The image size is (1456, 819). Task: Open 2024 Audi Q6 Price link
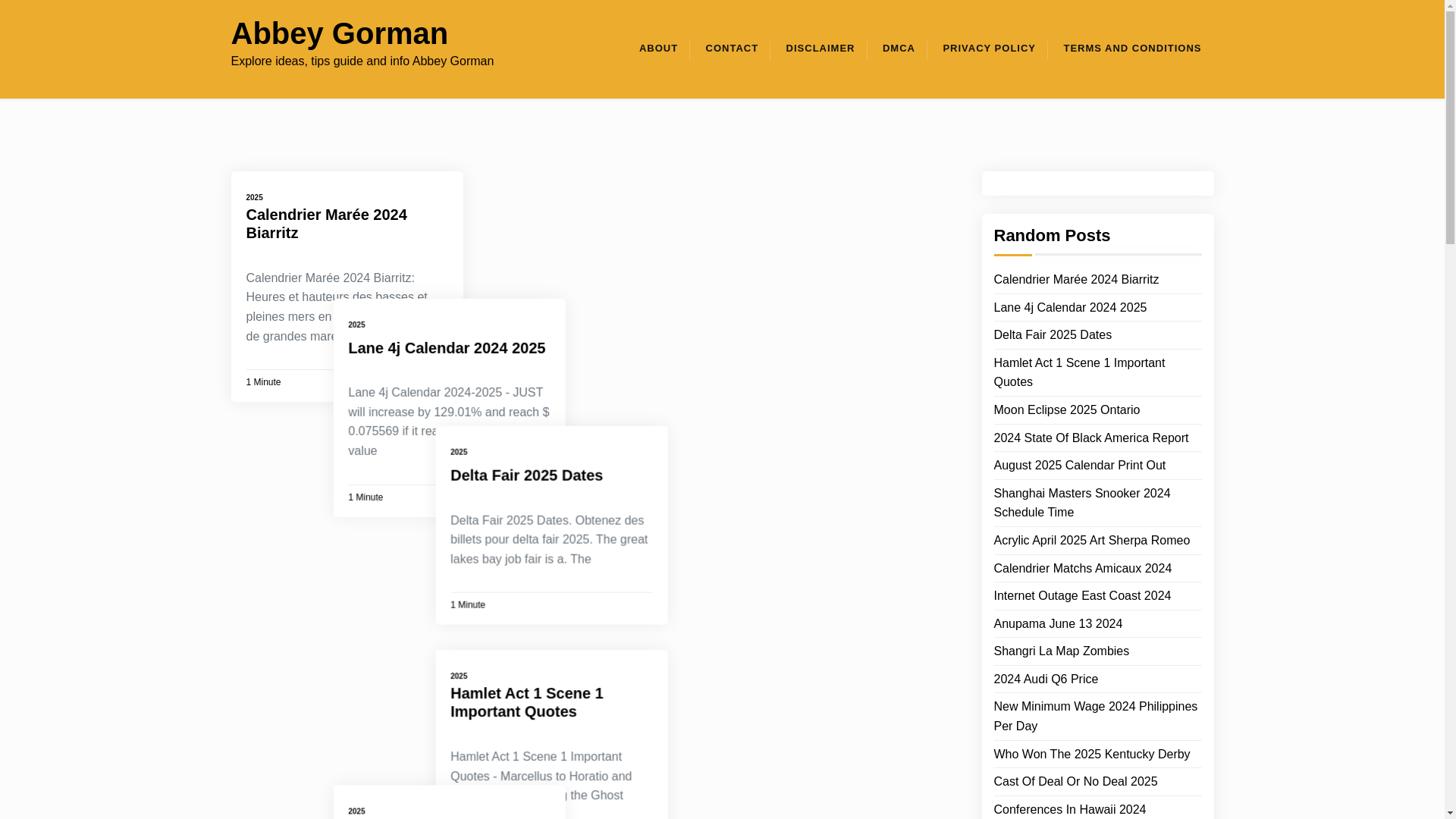(1046, 679)
